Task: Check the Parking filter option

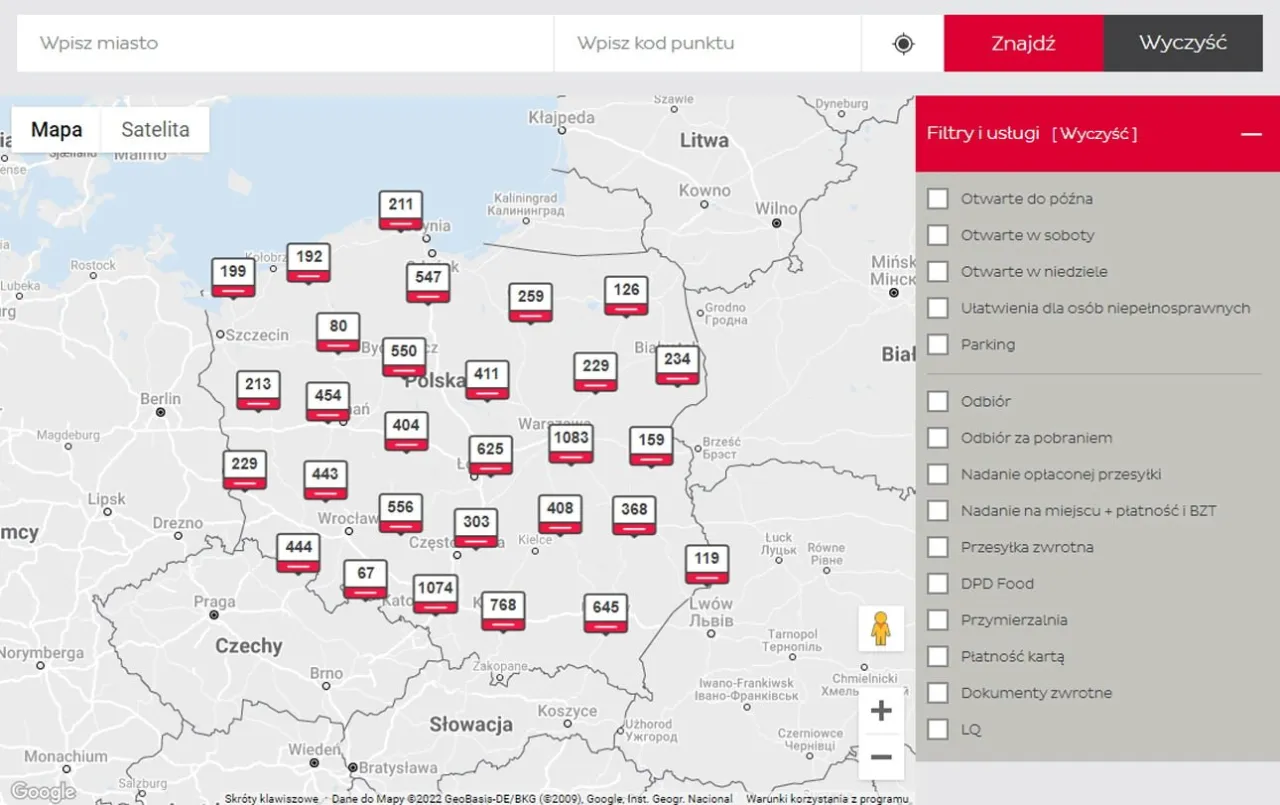Action: tap(937, 344)
